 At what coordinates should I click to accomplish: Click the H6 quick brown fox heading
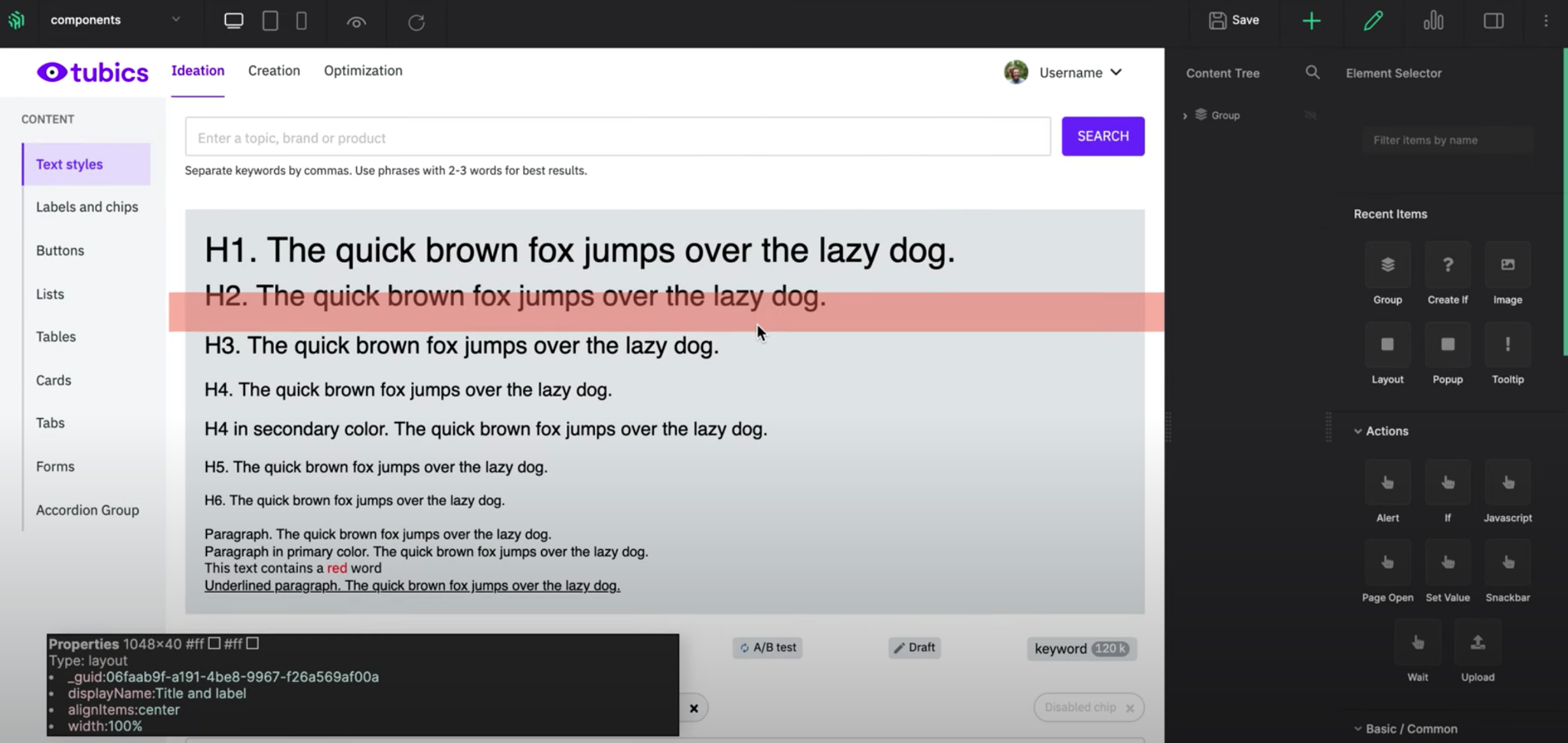click(x=354, y=501)
